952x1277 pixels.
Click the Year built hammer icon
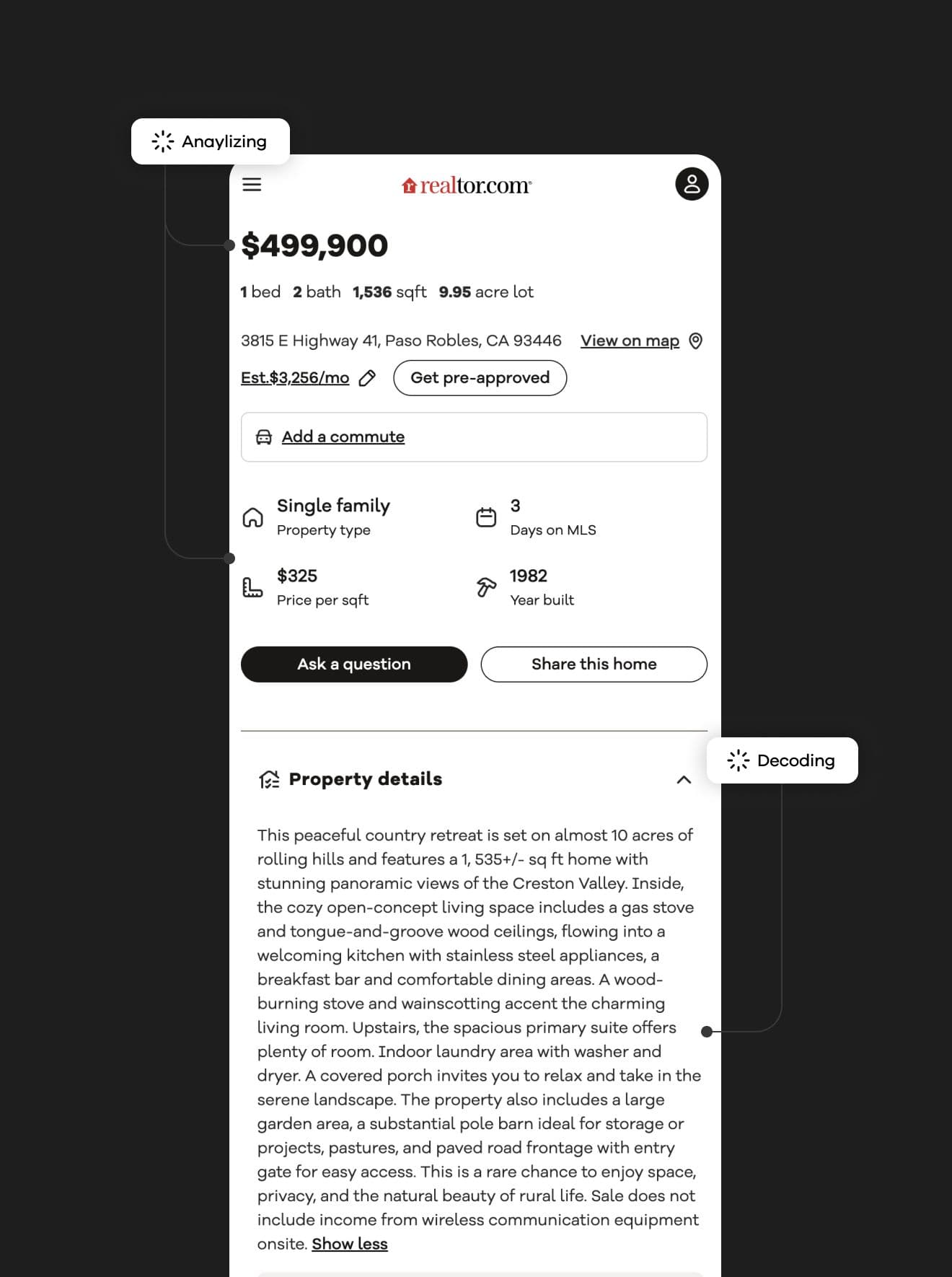point(486,587)
